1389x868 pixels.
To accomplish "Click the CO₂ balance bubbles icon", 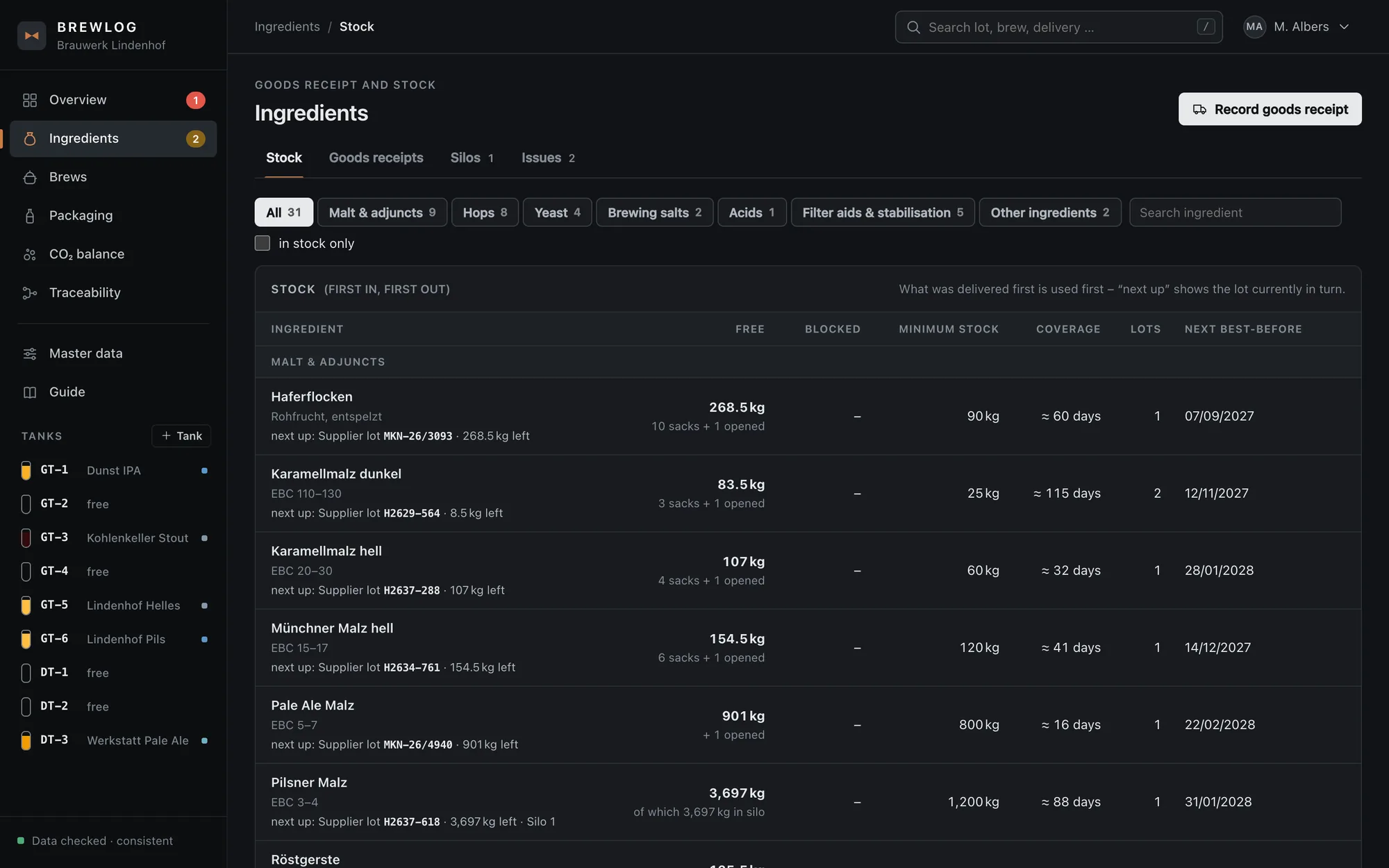I will point(29,254).
